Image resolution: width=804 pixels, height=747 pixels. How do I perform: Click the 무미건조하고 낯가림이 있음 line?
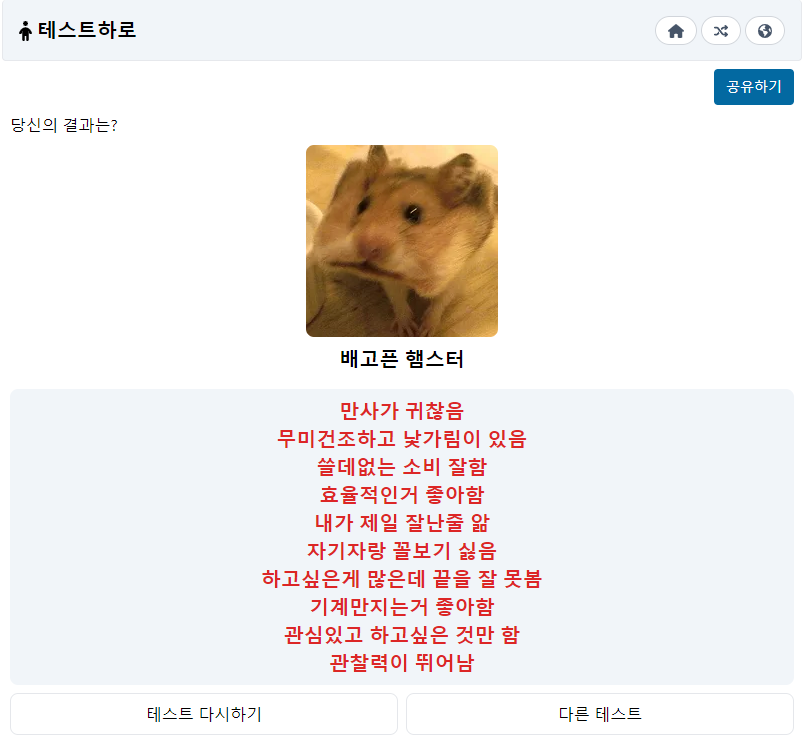tap(402, 439)
